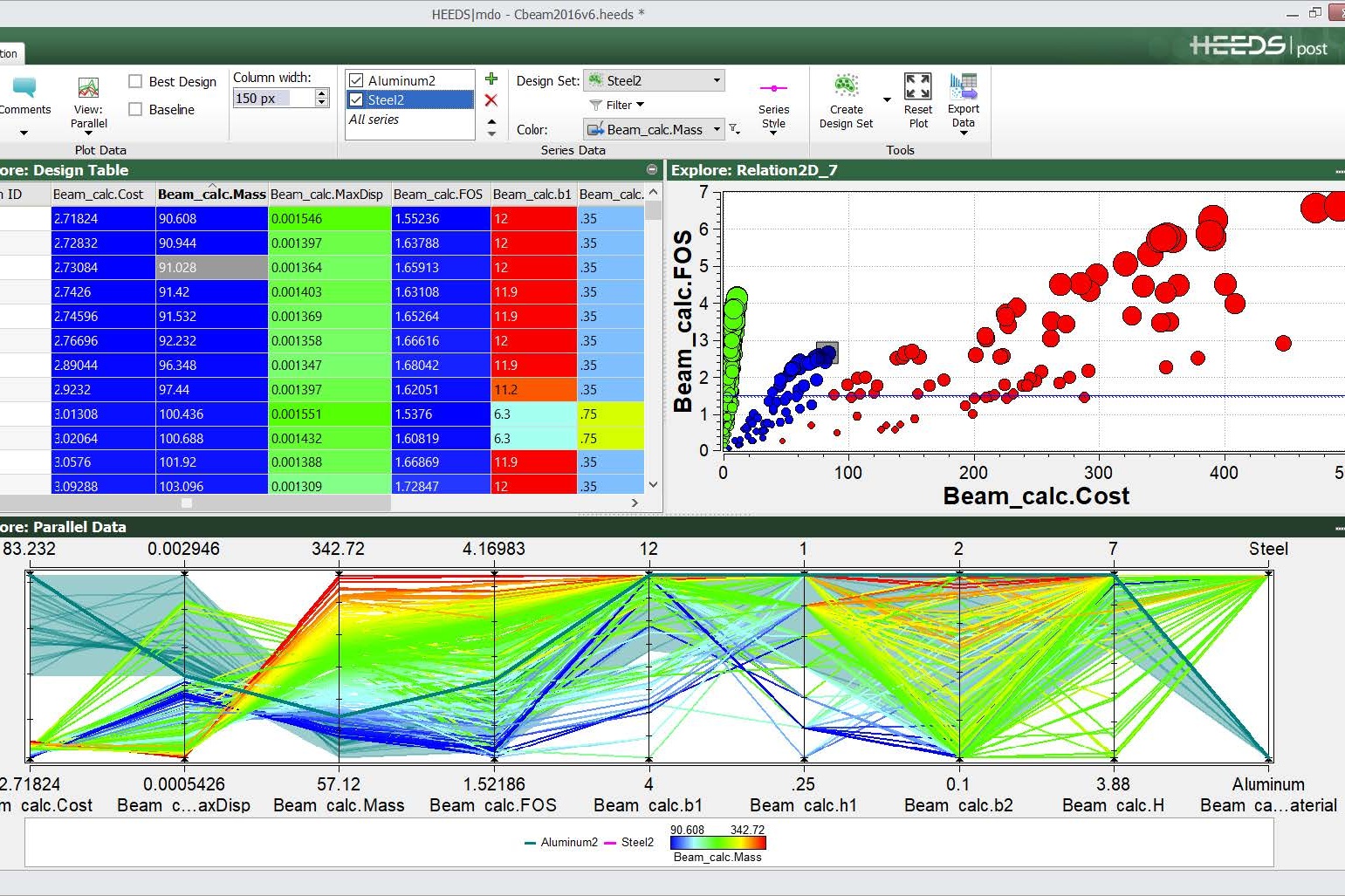Enable the Baseline checkbox
This screenshot has height=896, width=1345.
pyautogui.click(x=135, y=109)
